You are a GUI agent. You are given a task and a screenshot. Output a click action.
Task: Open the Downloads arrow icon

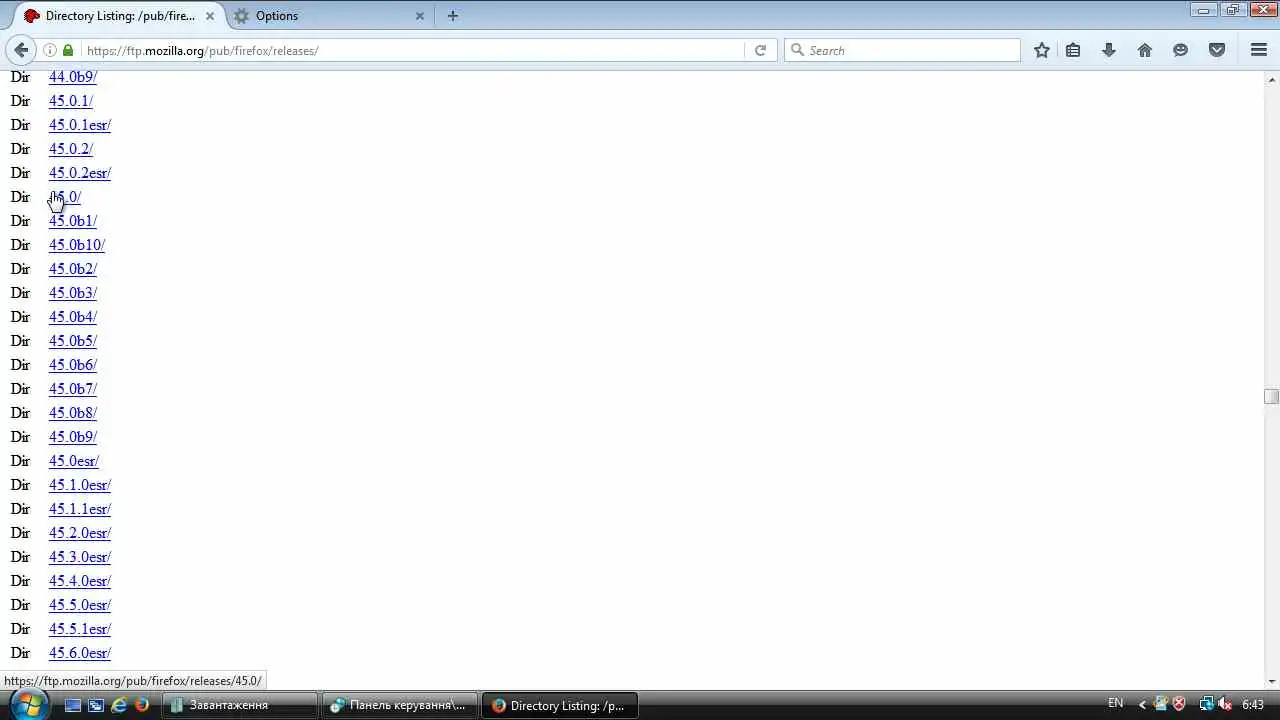tap(1109, 50)
